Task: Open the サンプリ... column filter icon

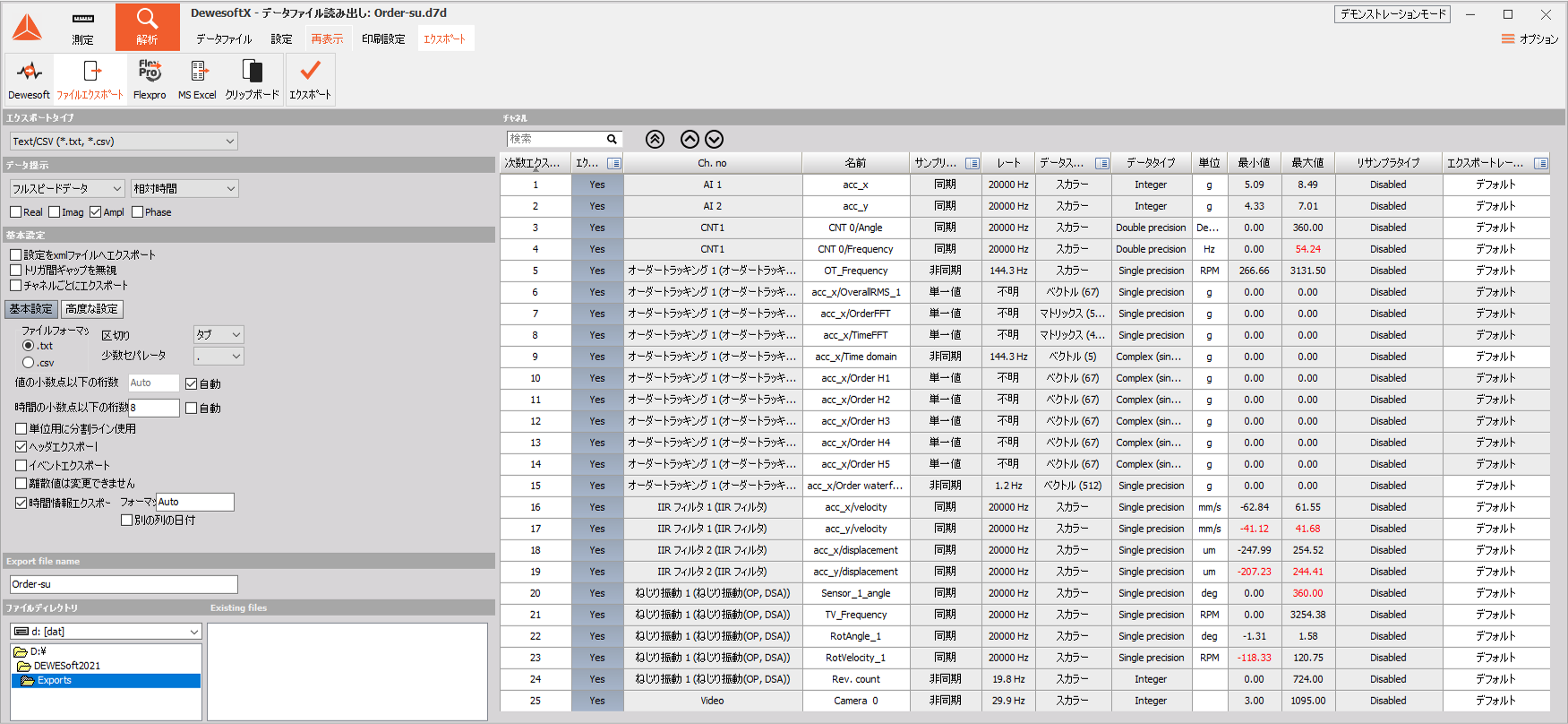Action: point(973,163)
